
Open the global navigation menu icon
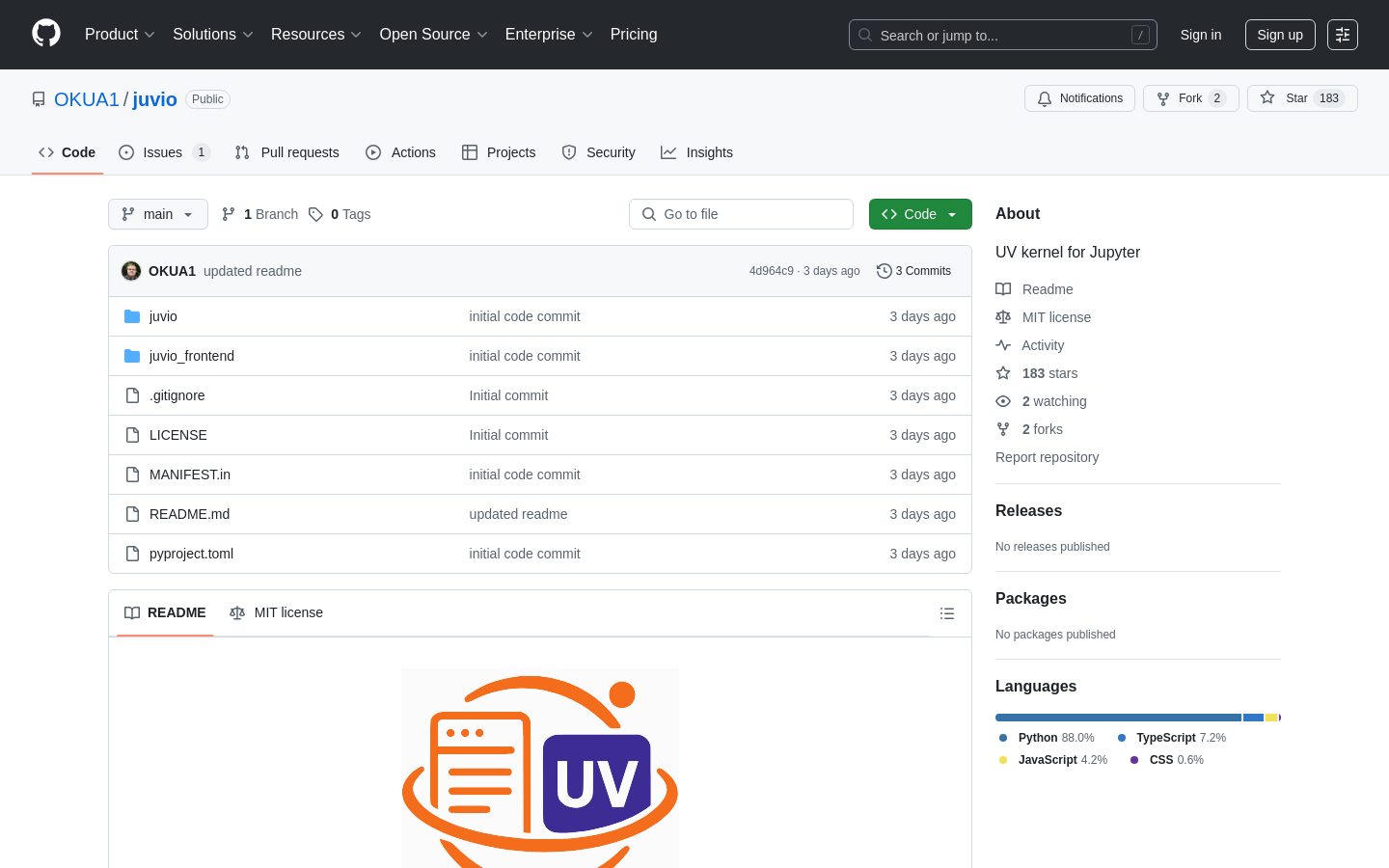1343,35
